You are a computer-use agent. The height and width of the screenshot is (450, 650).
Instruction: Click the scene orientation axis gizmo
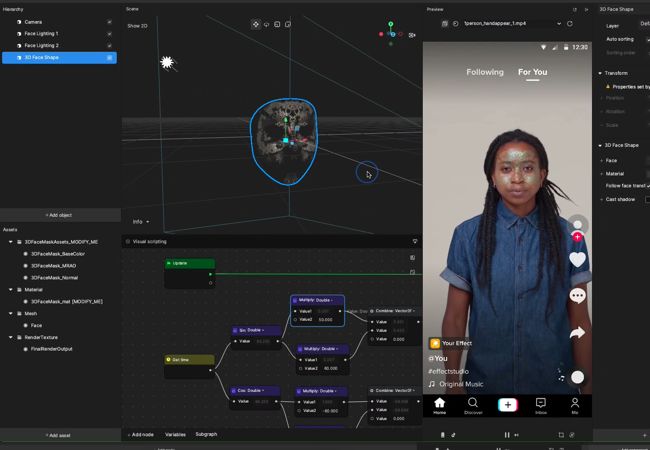pyautogui.click(x=390, y=34)
